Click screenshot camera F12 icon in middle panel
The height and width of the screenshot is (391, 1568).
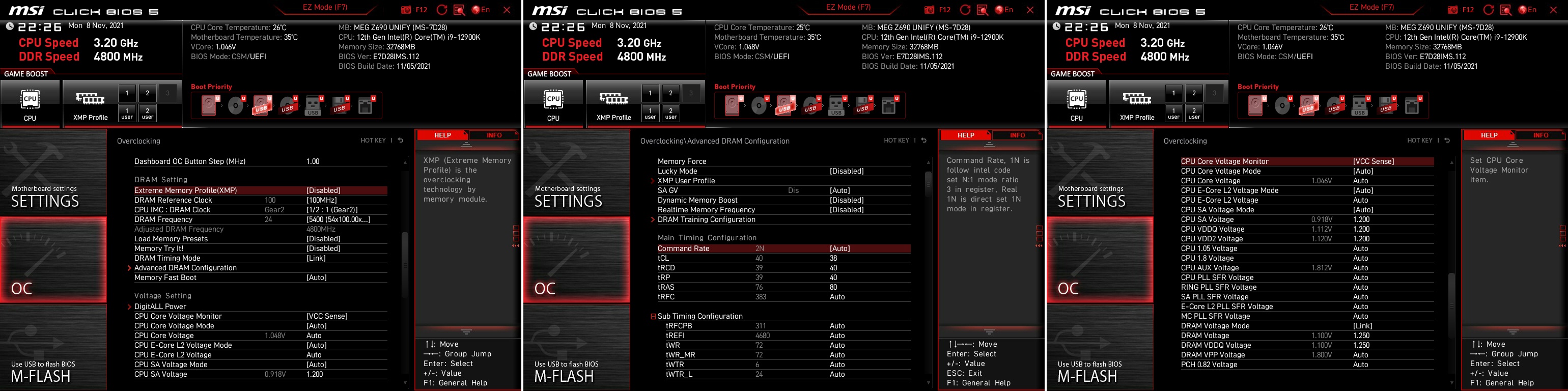click(937, 10)
